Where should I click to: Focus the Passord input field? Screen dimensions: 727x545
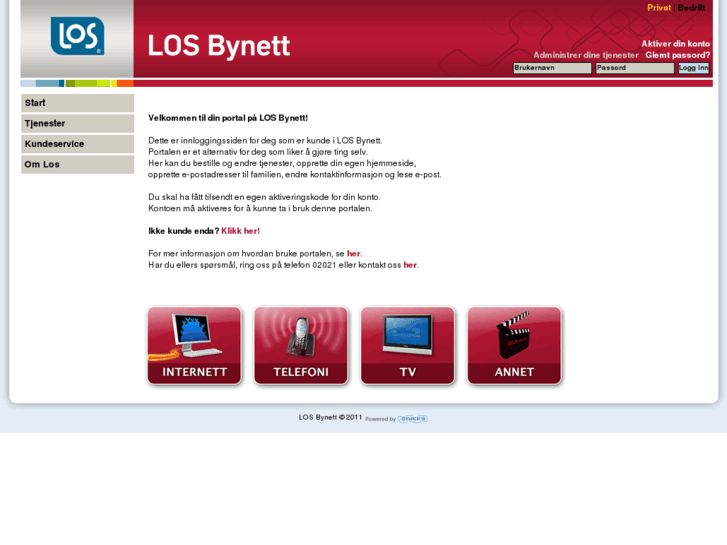point(635,68)
